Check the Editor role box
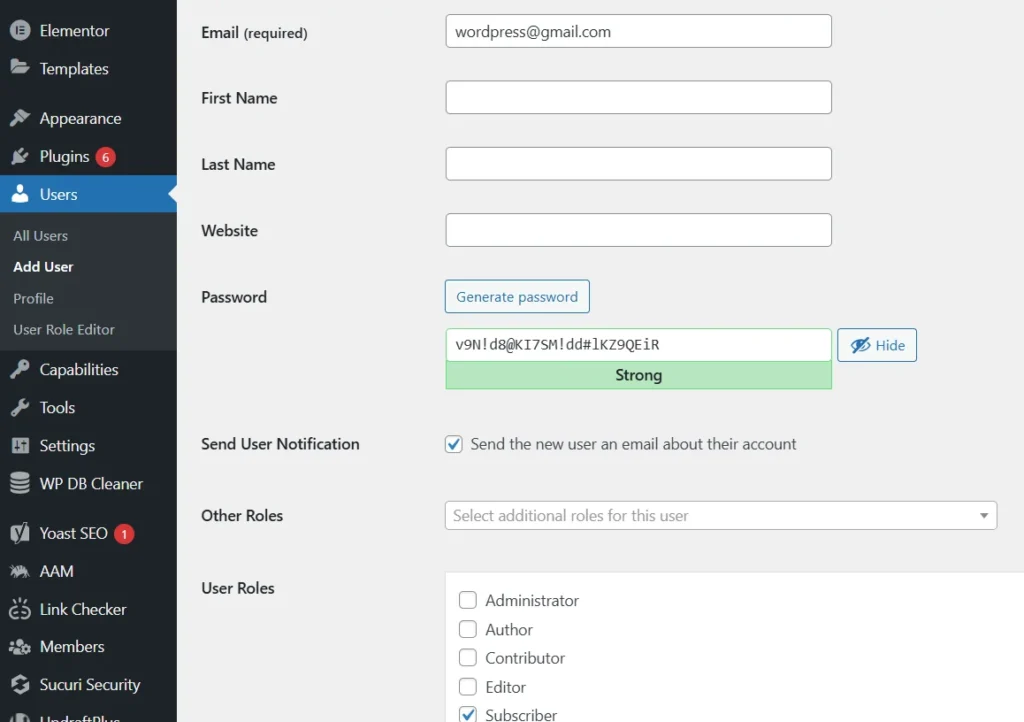 467,686
